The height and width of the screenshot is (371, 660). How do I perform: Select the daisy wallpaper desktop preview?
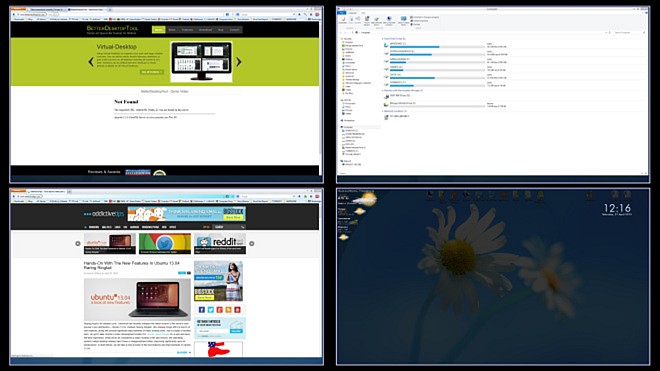493,277
